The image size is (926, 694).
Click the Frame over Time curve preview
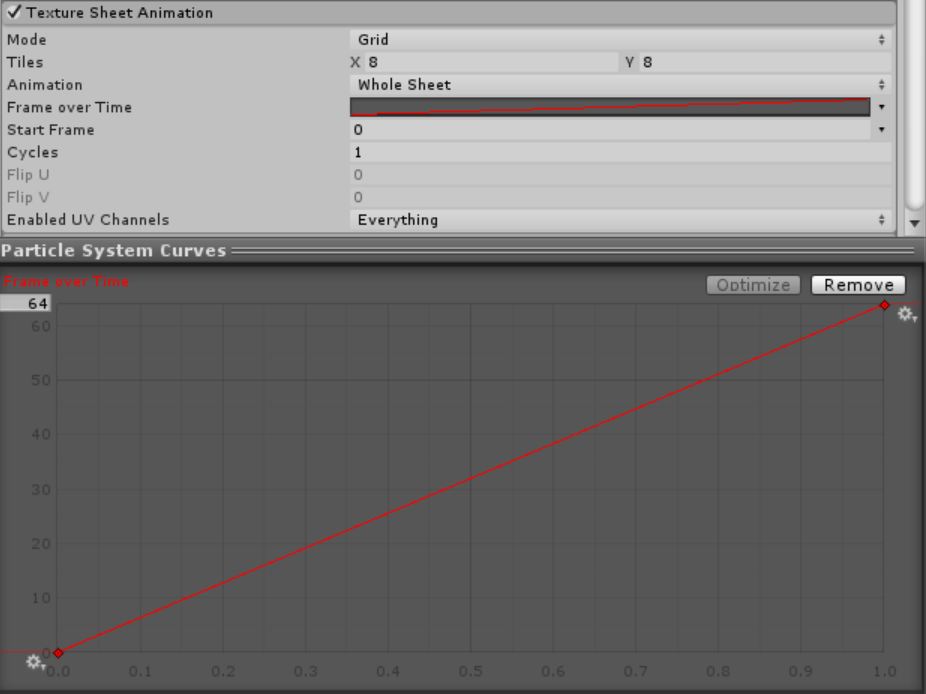coord(610,107)
